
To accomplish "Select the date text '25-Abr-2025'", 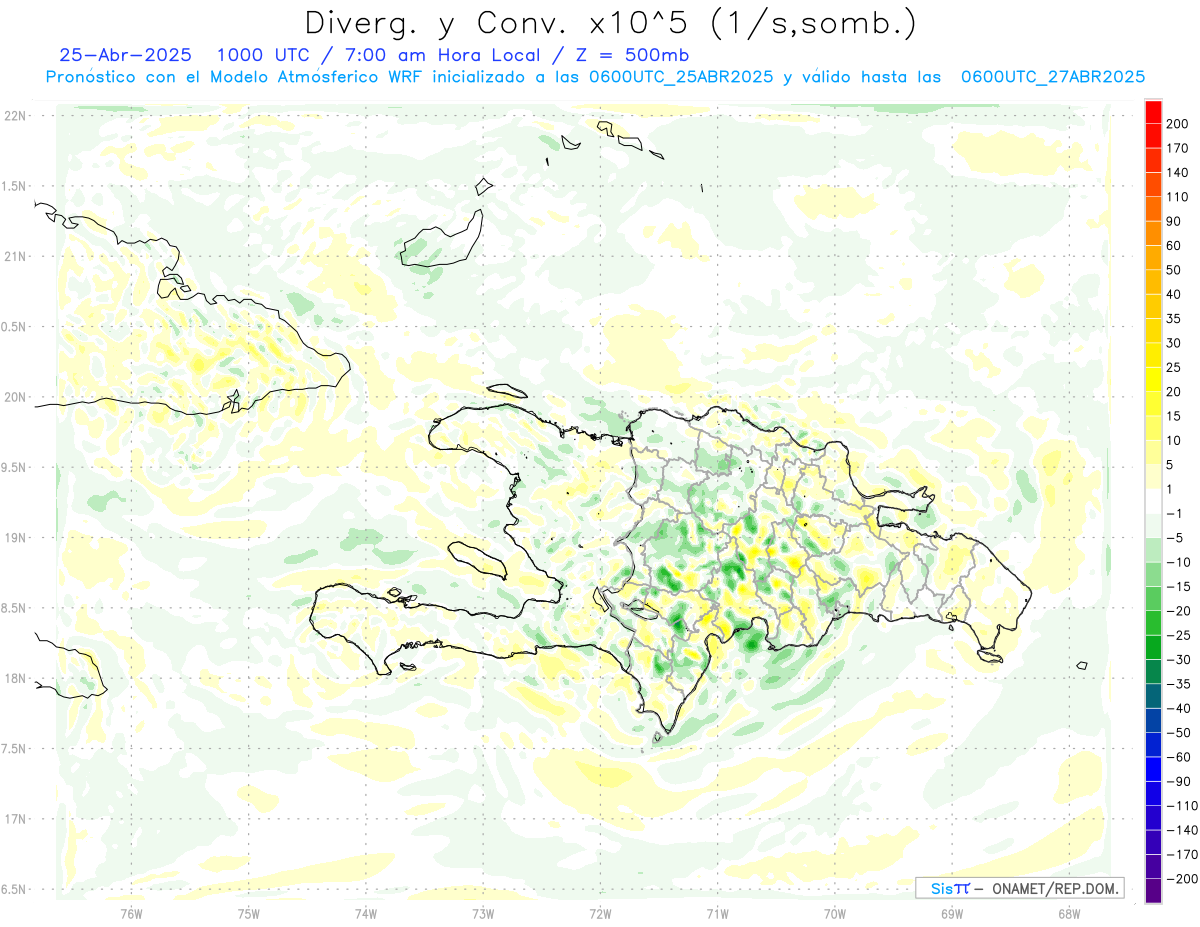I will pyautogui.click(x=125, y=56).
